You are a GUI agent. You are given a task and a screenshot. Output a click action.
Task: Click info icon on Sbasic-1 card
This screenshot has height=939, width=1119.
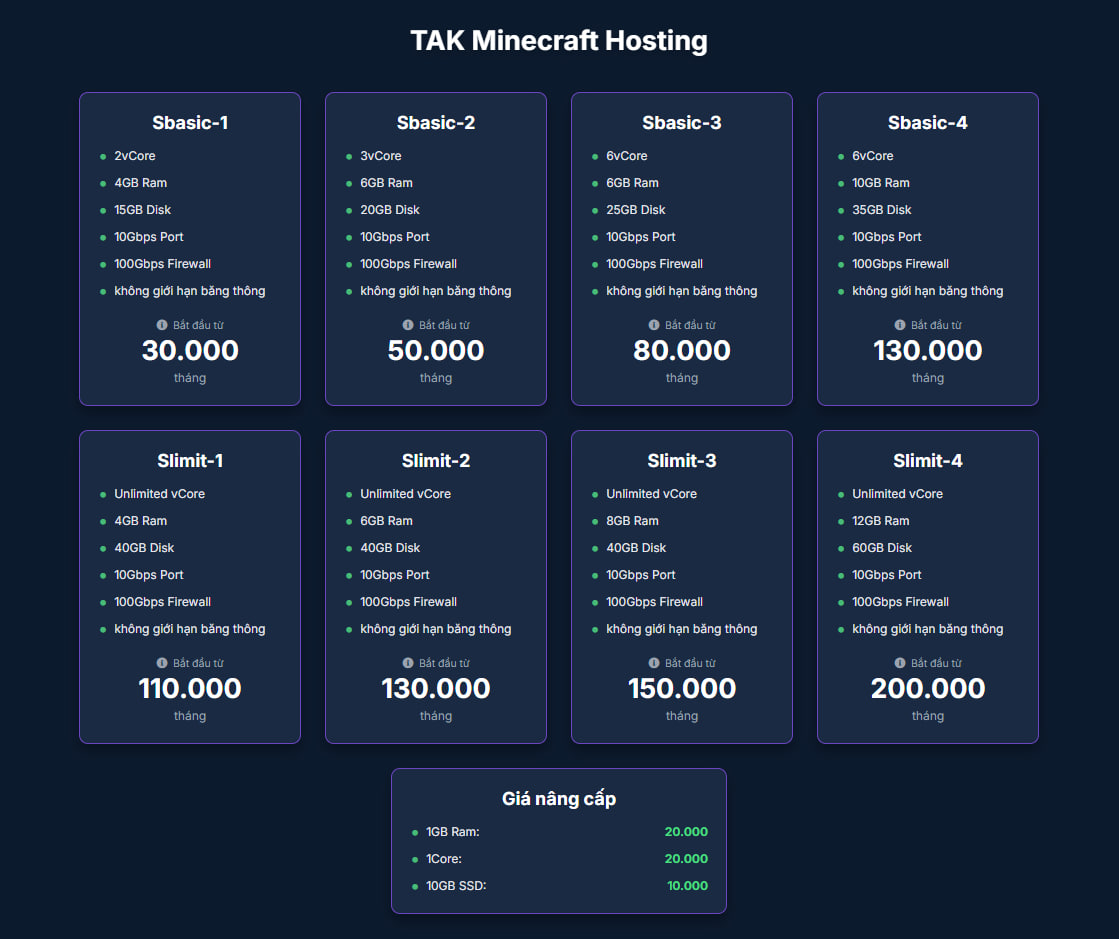(162, 325)
